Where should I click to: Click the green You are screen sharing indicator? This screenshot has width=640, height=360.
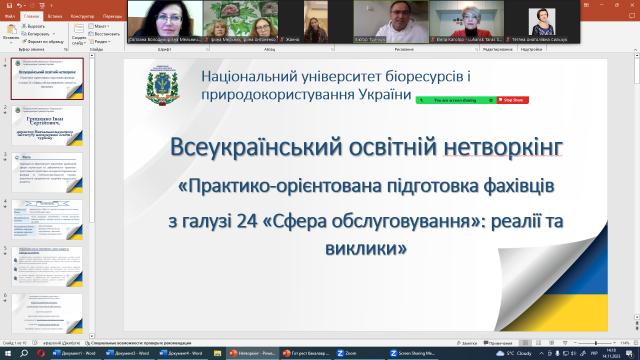coord(456,100)
